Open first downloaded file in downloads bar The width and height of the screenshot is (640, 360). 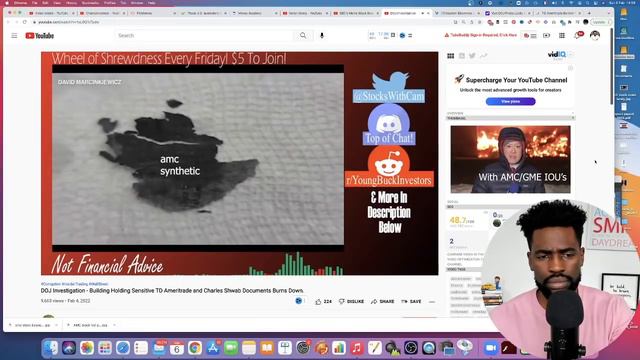coord(30,325)
